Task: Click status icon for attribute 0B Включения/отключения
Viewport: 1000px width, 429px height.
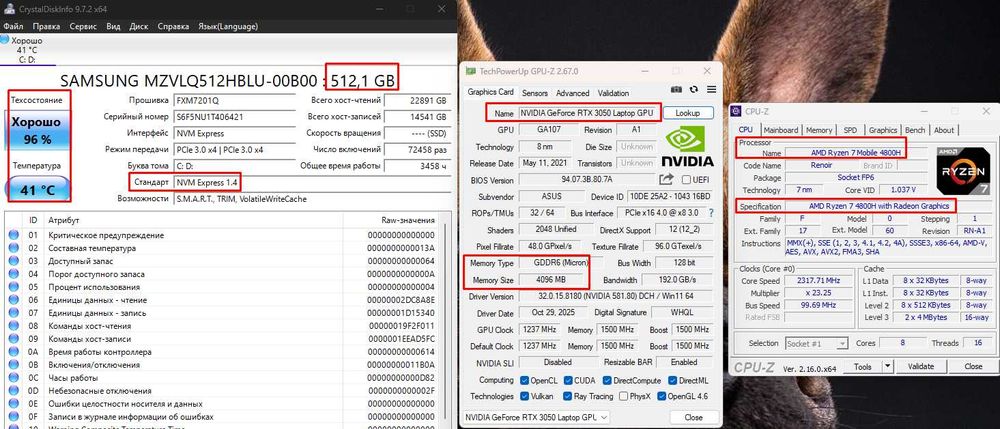Action: [13, 365]
